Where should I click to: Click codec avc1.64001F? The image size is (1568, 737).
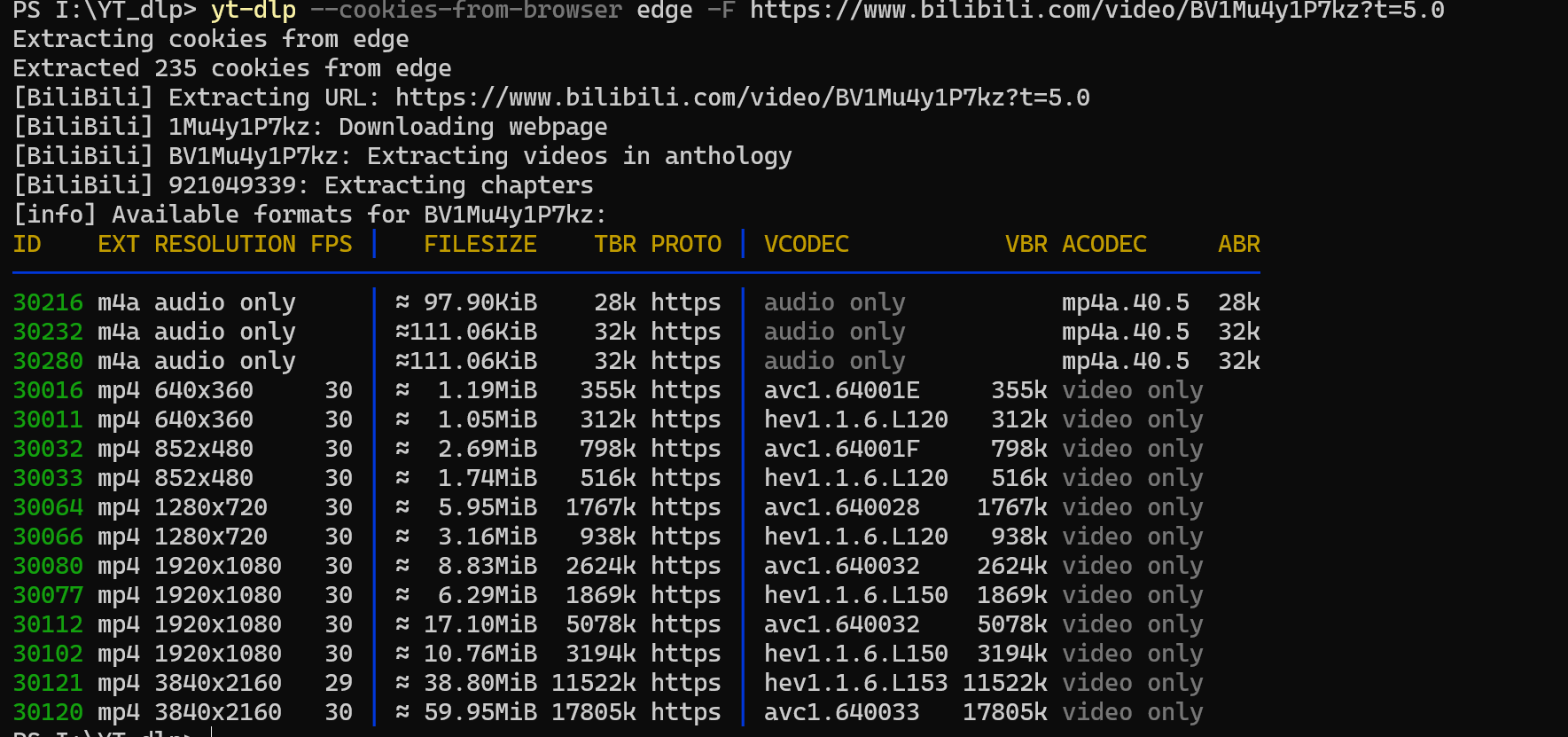(x=842, y=449)
